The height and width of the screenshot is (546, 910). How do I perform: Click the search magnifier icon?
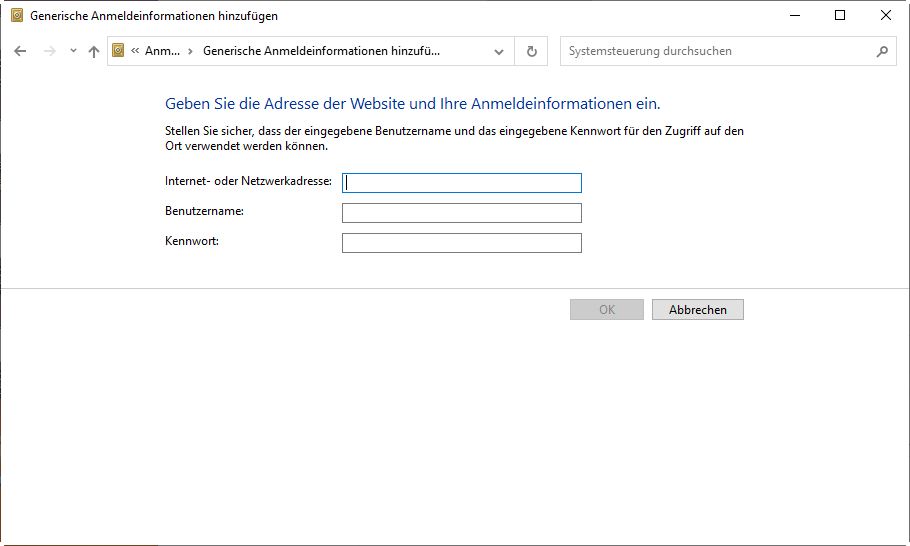pyautogui.click(x=882, y=51)
